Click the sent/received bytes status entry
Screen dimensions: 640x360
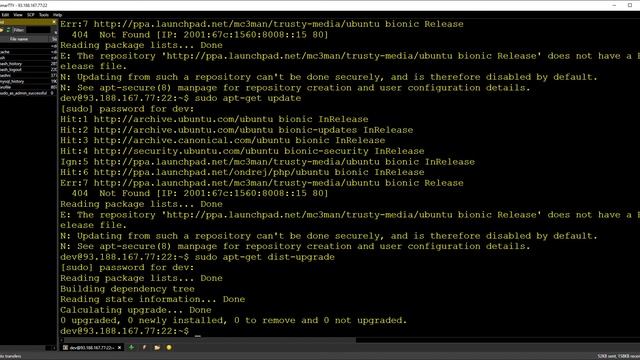point(618,356)
